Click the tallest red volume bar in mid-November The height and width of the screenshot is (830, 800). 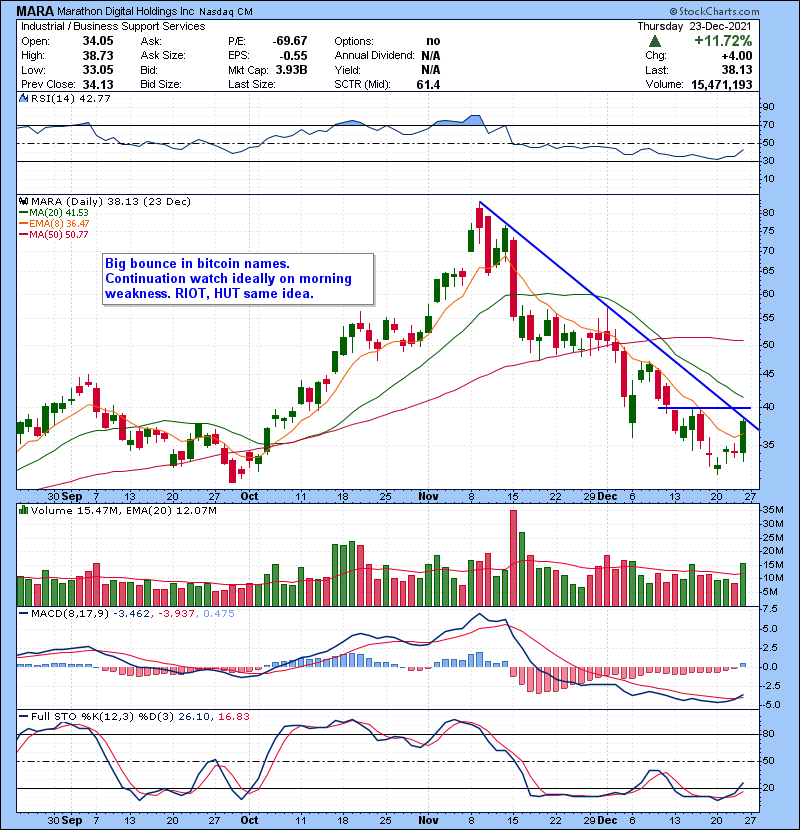click(x=513, y=558)
